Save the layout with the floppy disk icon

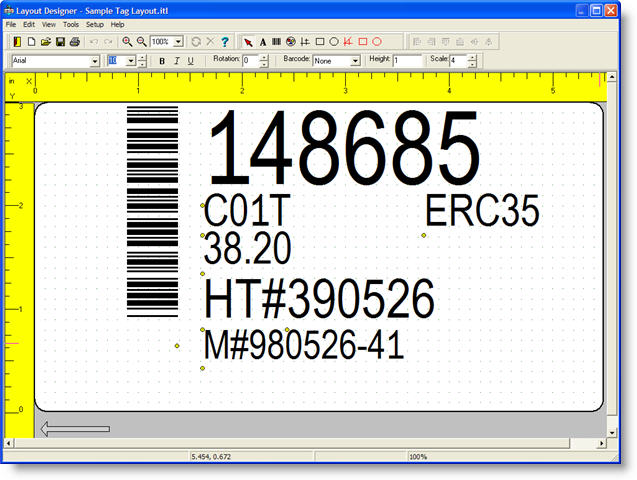[61, 41]
